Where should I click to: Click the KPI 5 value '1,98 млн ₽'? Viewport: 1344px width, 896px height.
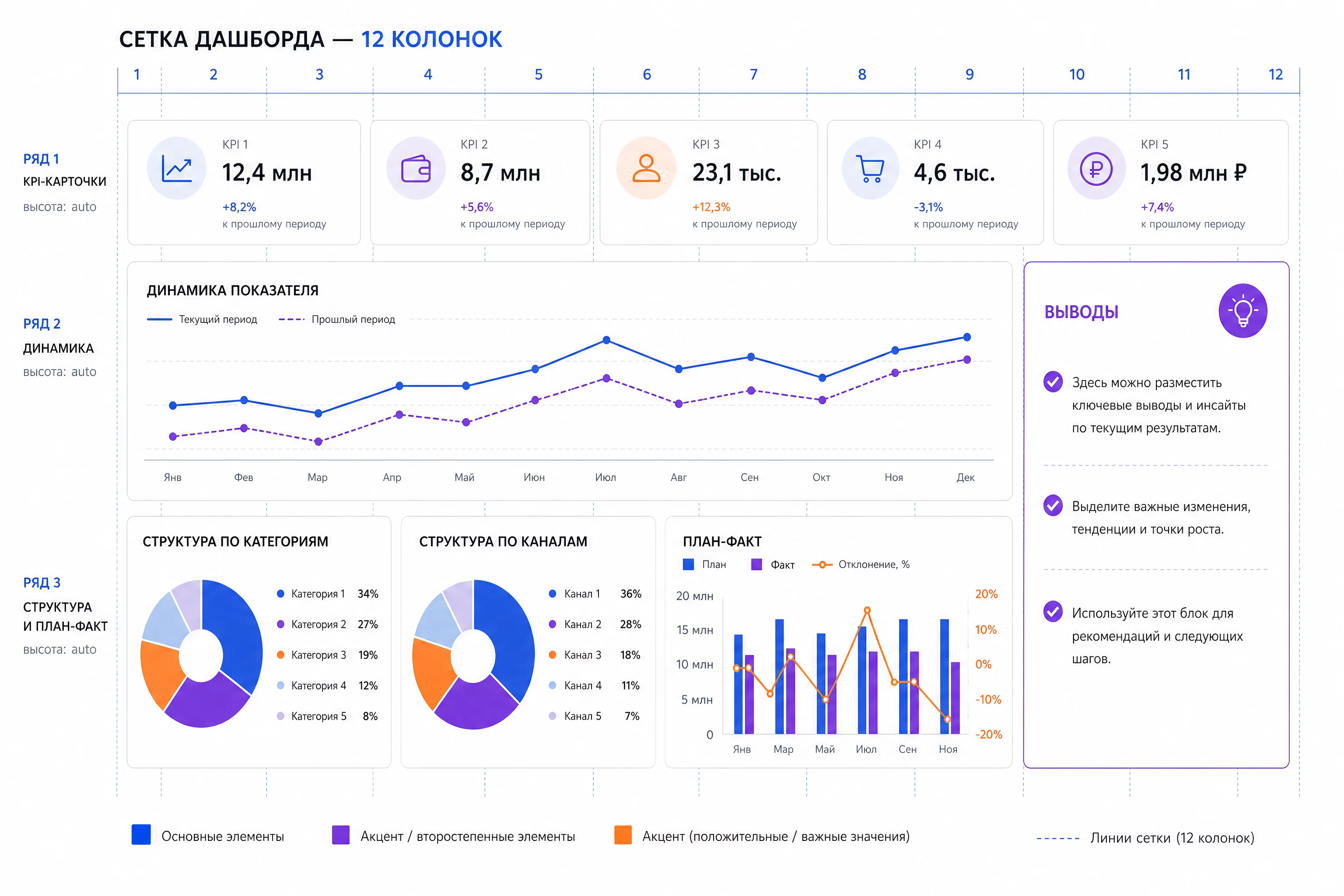[1193, 172]
